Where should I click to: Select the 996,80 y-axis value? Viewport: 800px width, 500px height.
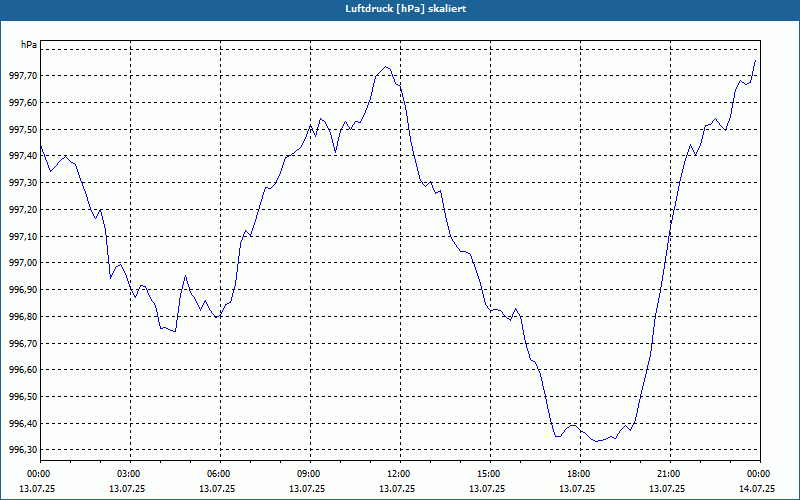pyautogui.click(x=23, y=316)
